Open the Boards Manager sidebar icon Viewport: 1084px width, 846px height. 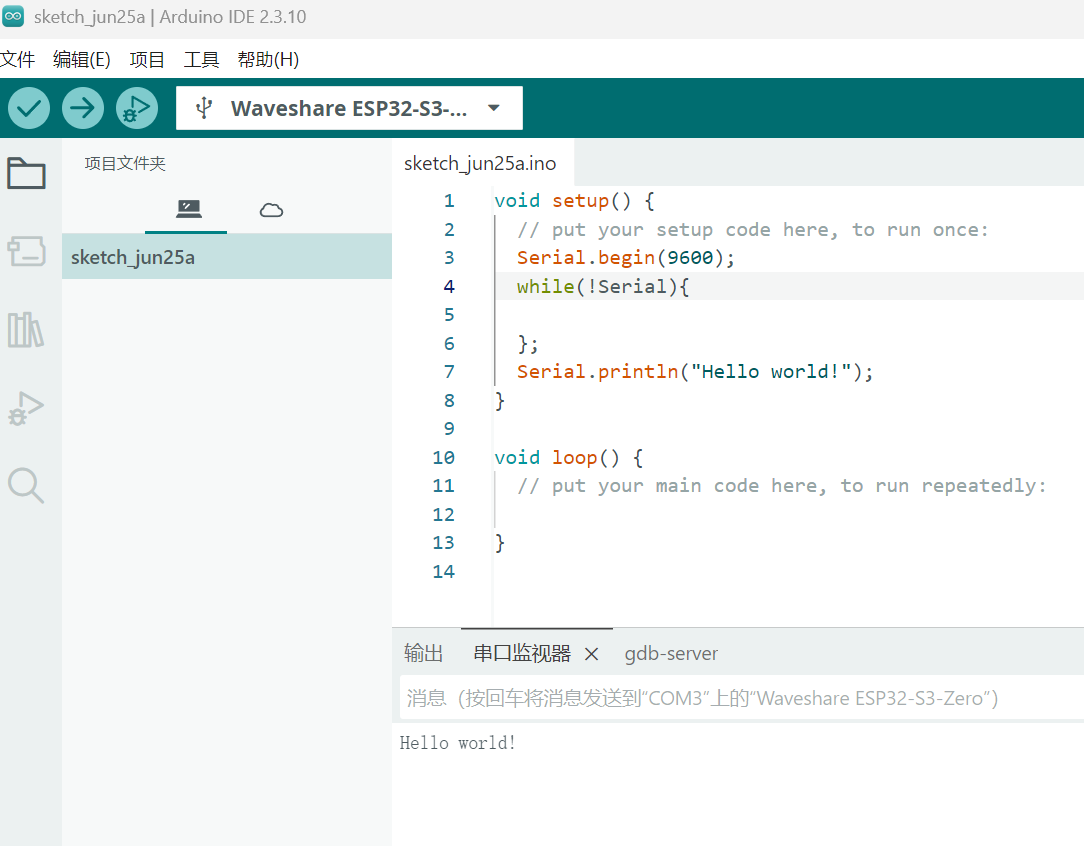(26, 251)
